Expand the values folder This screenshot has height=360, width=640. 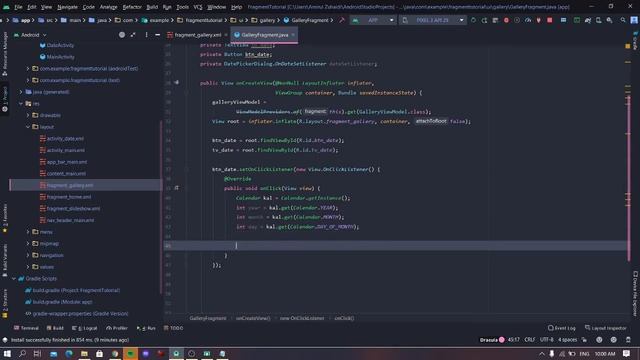point(28,267)
